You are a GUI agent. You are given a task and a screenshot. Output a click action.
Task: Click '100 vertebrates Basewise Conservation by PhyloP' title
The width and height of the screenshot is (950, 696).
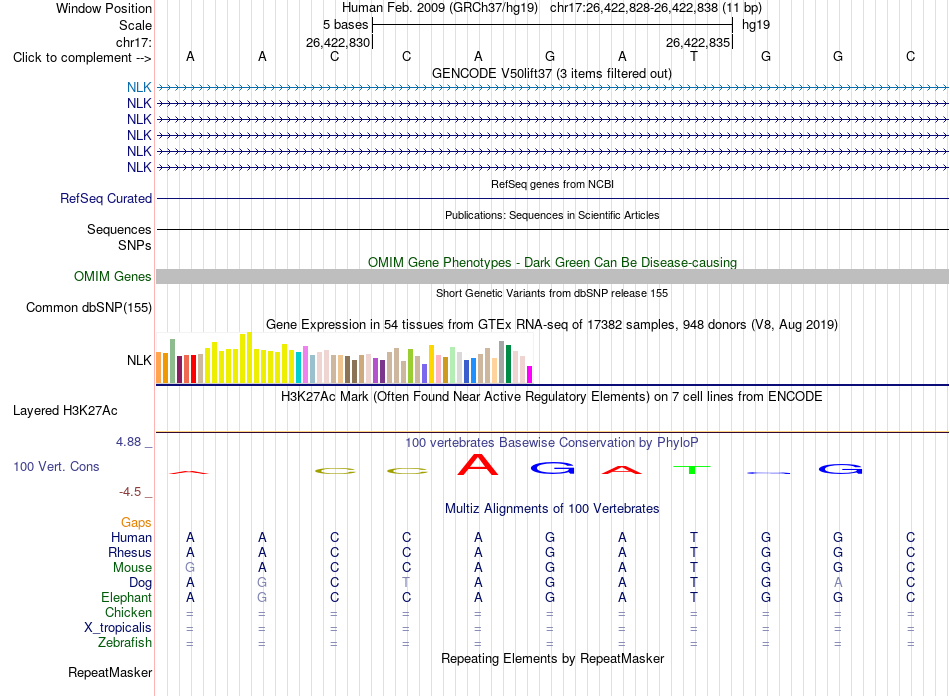point(551,442)
